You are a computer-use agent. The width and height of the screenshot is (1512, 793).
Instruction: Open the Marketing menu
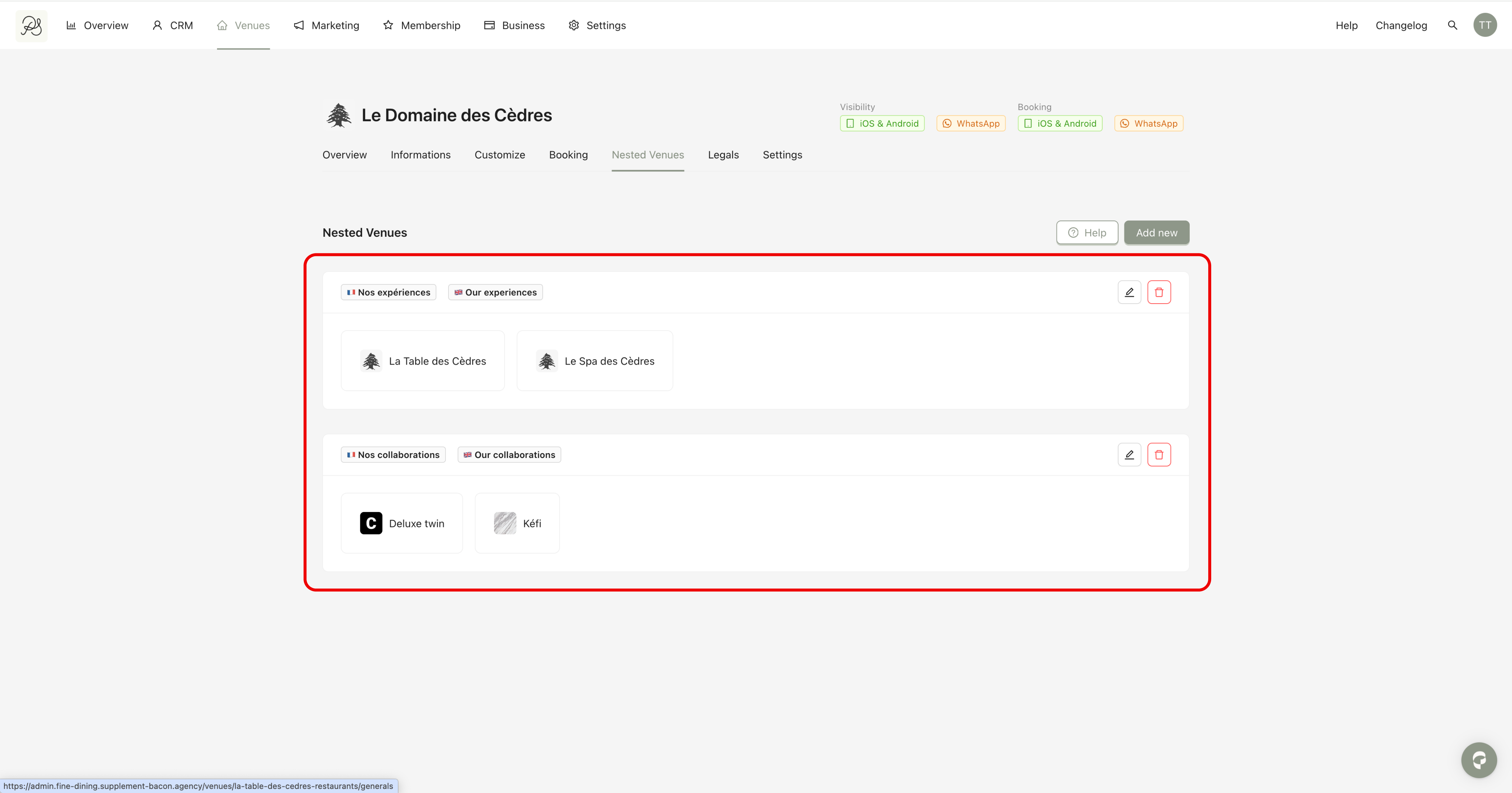pyautogui.click(x=326, y=25)
